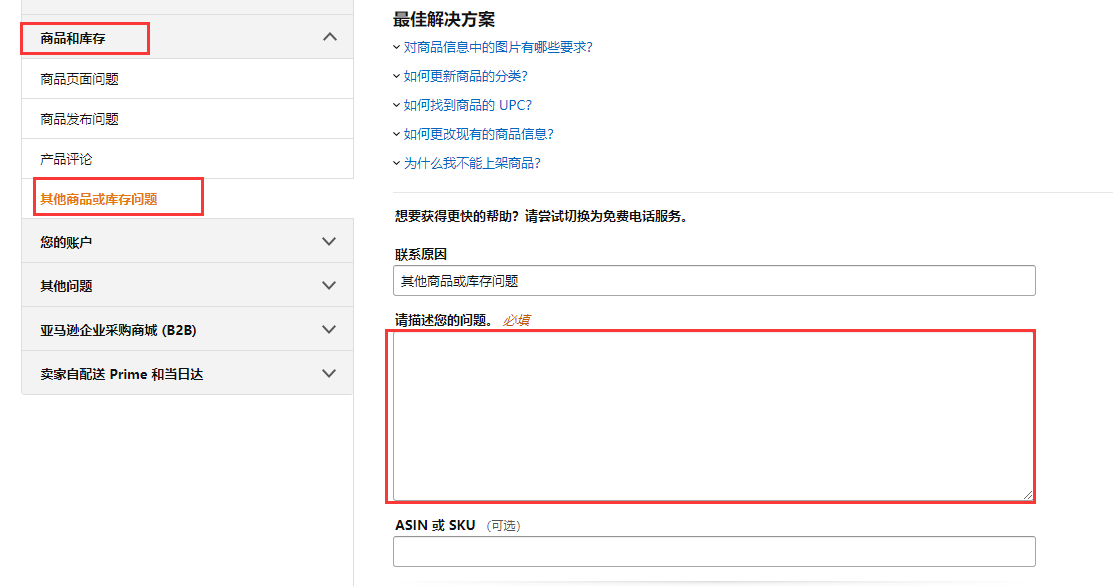
Task: Open link 如何更改现有的商品信息?
Action: (x=478, y=134)
